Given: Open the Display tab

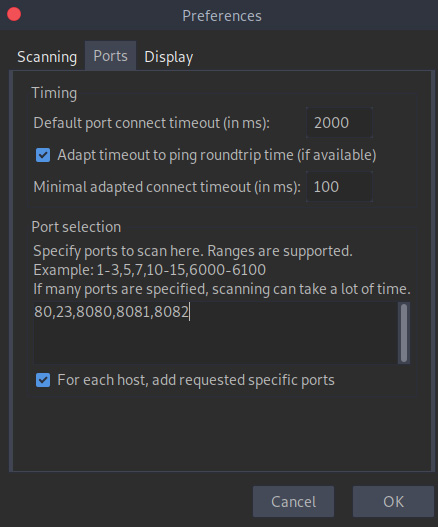Looking at the screenshot, I should pos(168,56).
